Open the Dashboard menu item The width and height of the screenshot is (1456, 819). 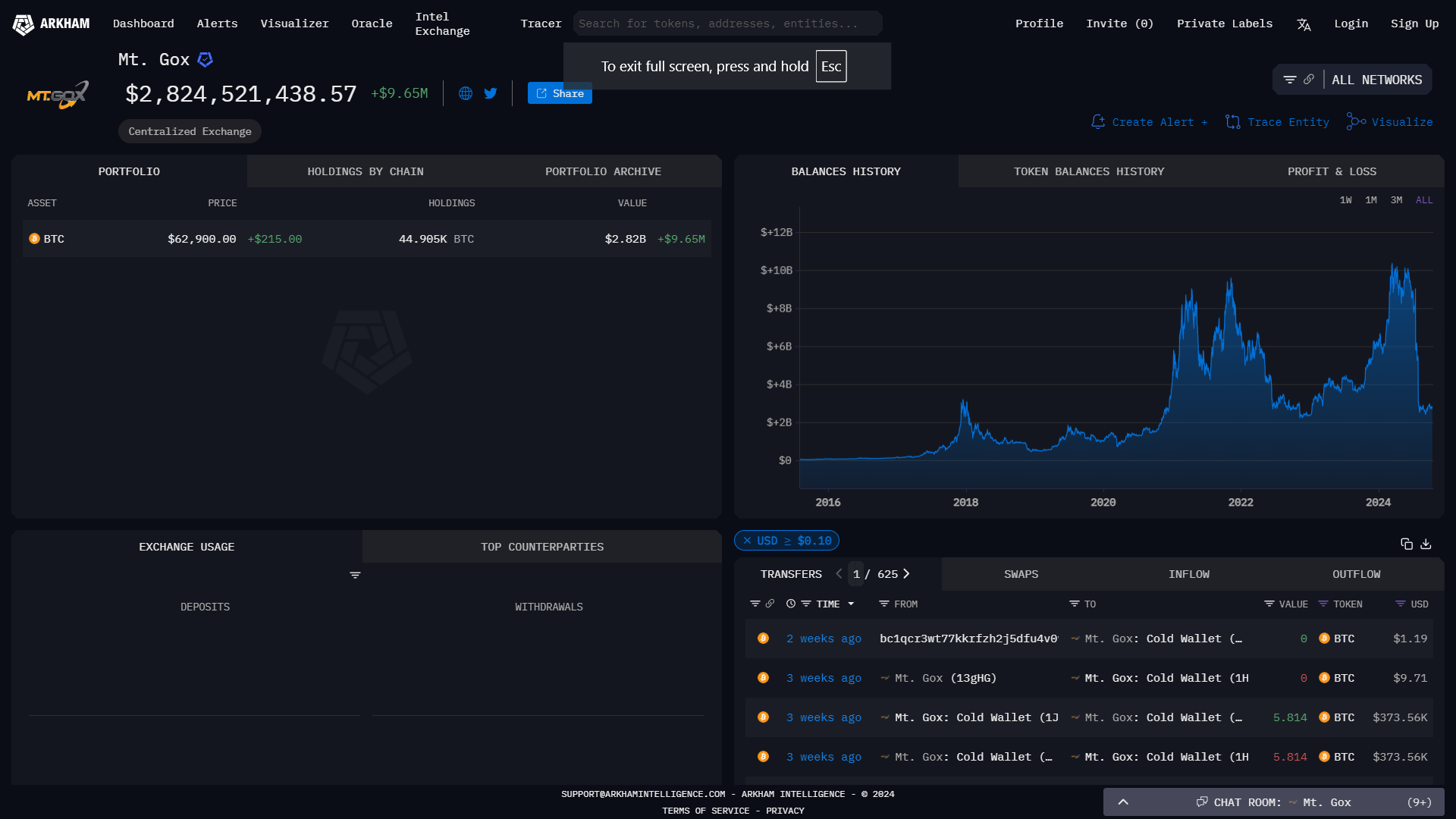(143, 24)
